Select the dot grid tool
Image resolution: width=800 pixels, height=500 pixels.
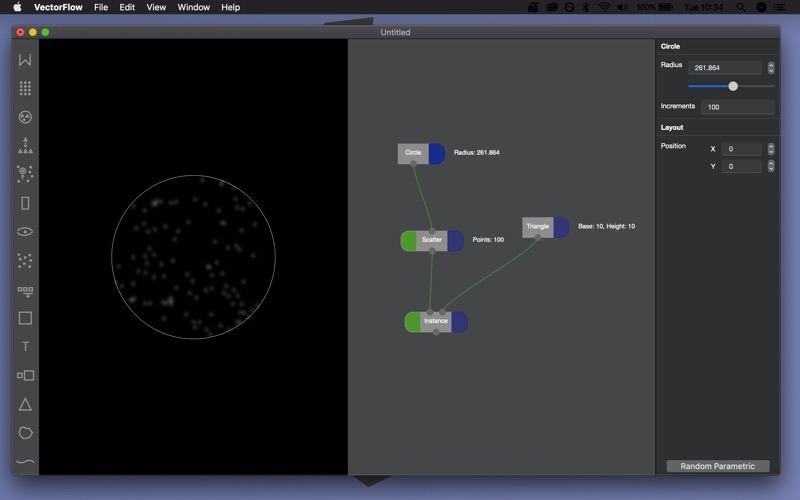[x=25, y=88]
